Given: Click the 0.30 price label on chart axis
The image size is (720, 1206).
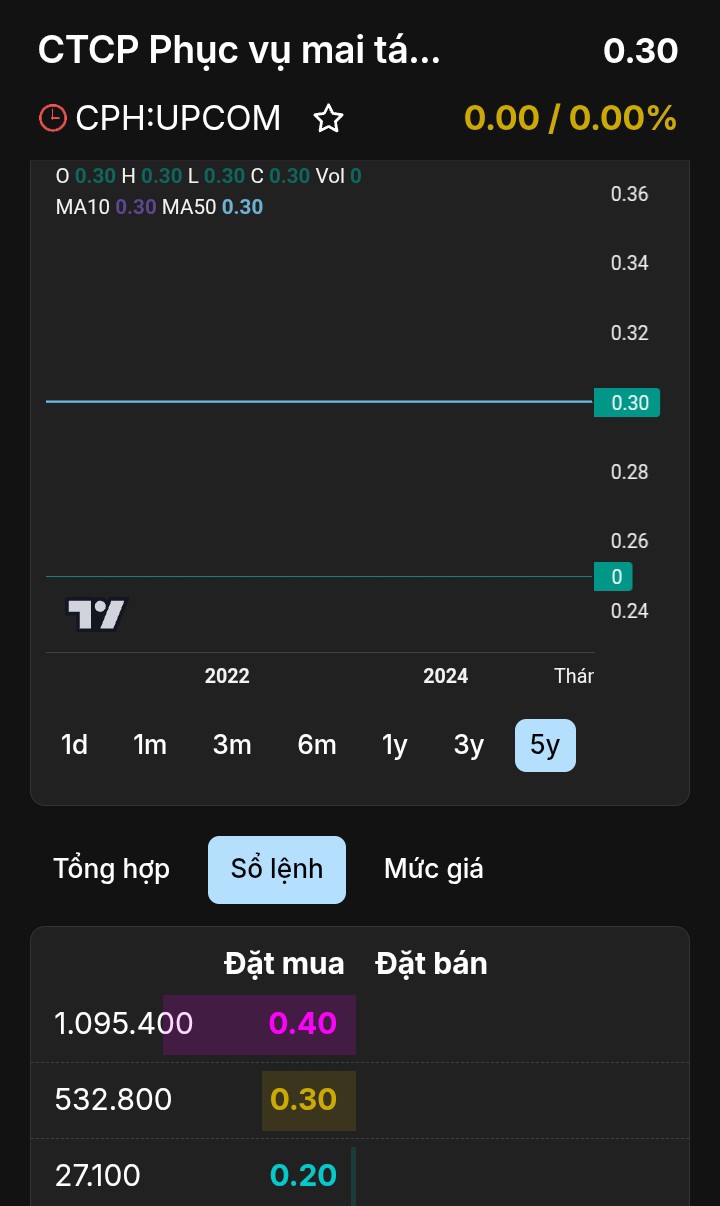Looking at the screenshot, I should (x=628, y=403).
